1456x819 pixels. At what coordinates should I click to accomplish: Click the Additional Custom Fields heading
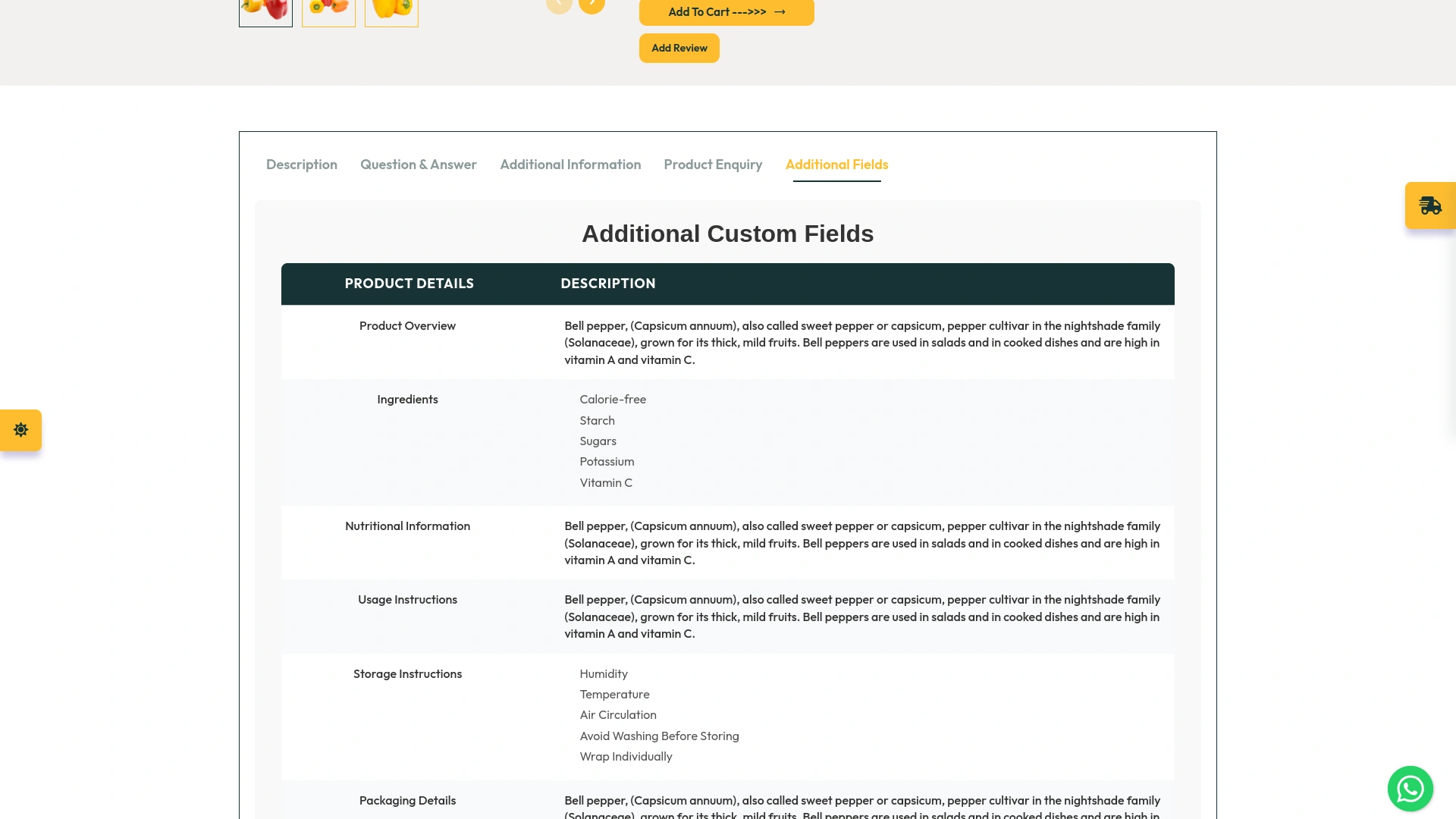coord(727,234)
